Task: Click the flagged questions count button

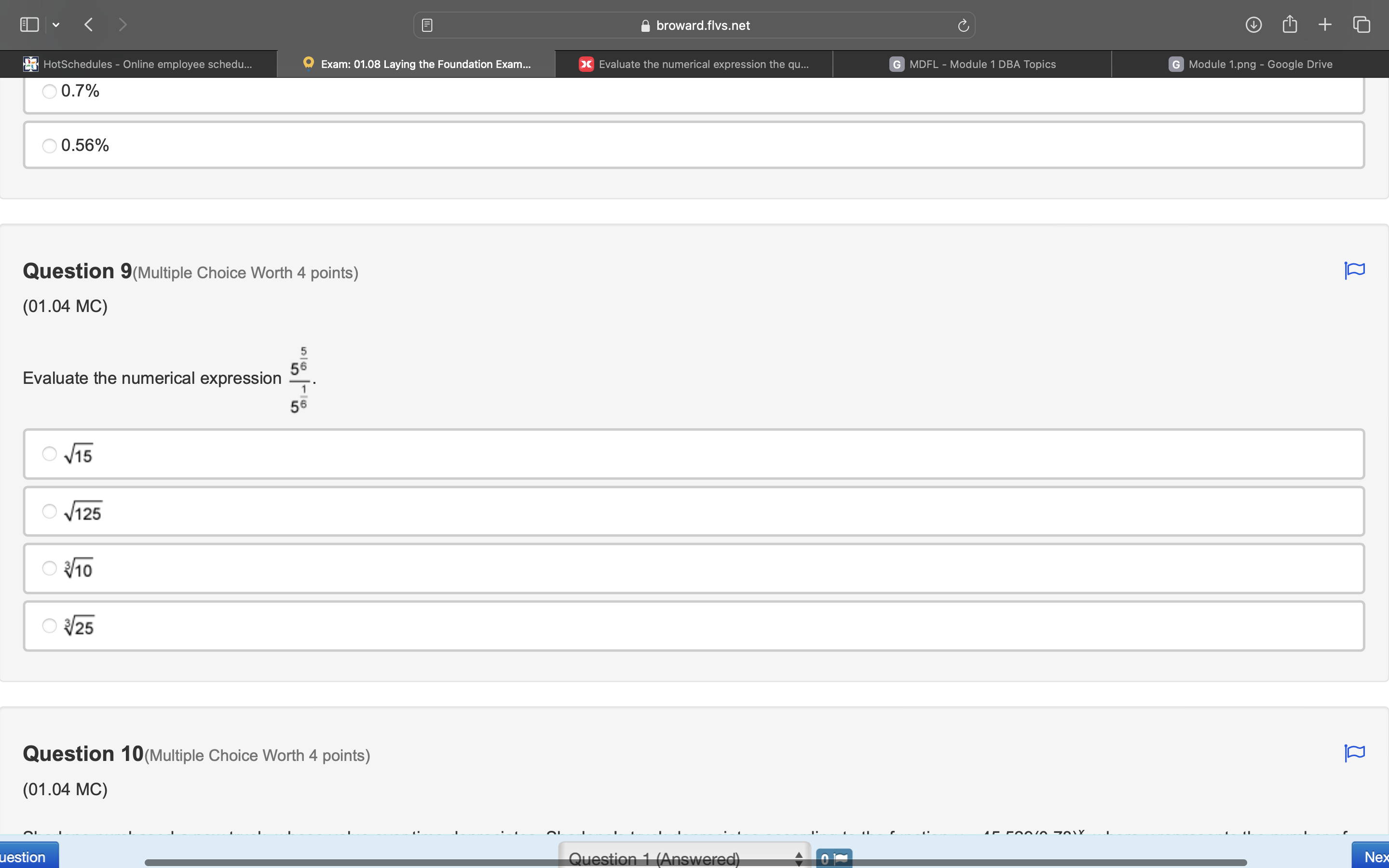Action: (x=834, y=858)
